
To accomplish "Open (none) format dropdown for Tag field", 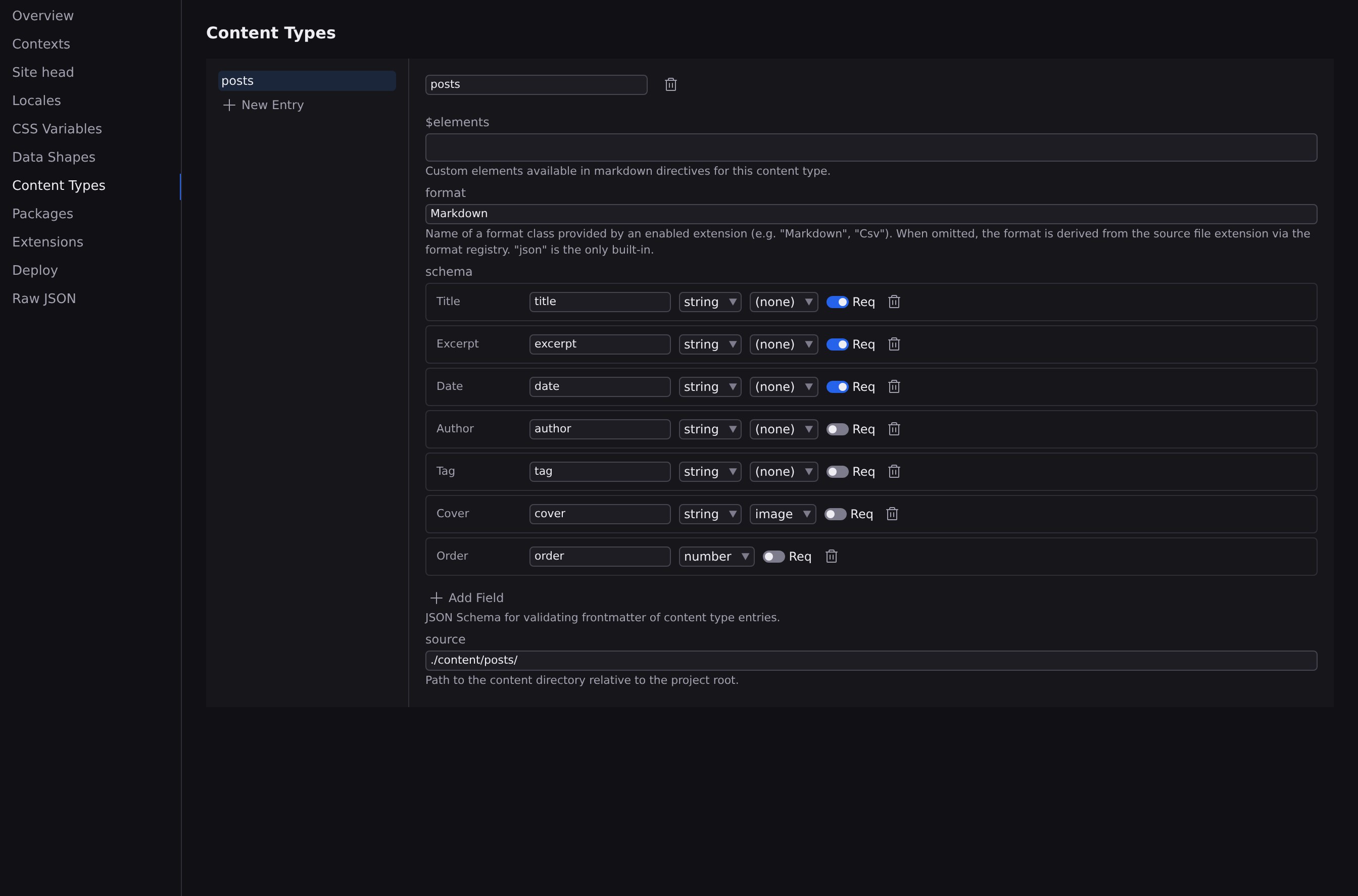I will pyautogui.click(x=784, y=471).
